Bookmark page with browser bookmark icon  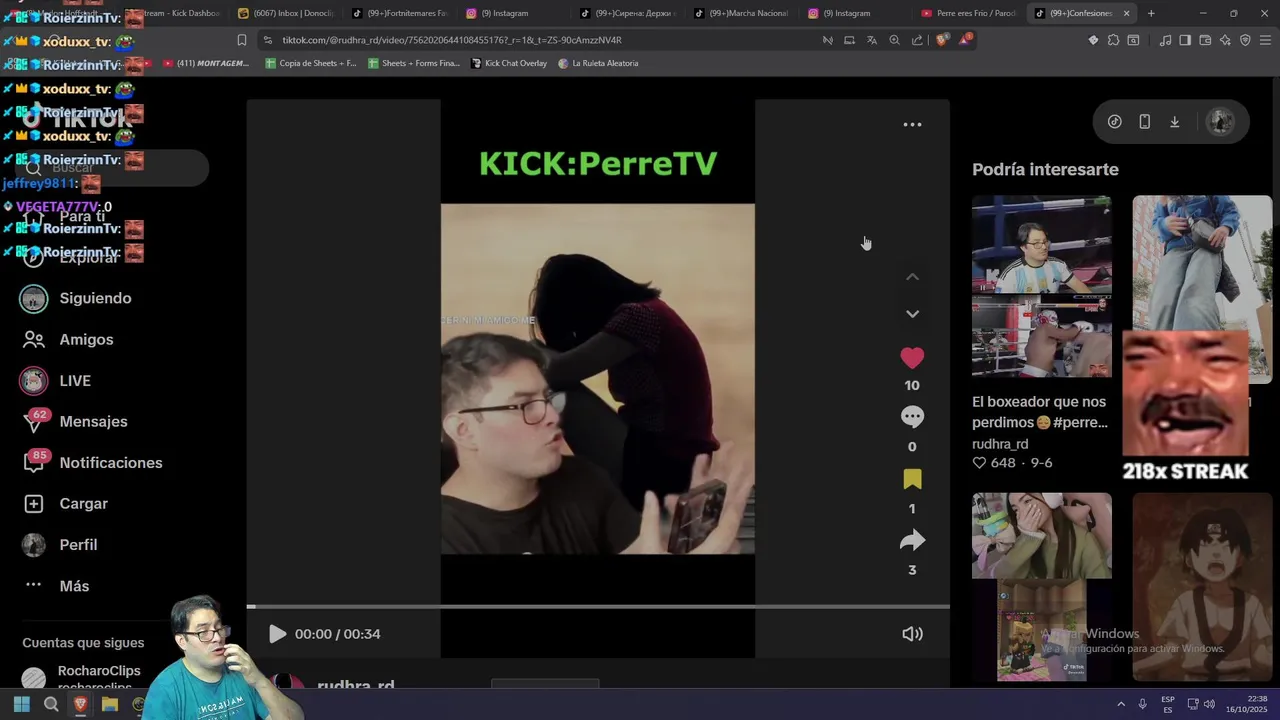point(241,40)
